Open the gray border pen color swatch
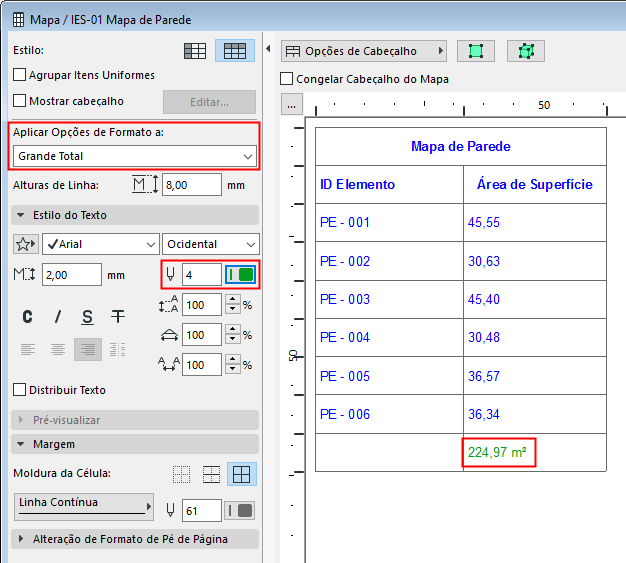Screen dimensions: 626x563 tap(240, 510)
